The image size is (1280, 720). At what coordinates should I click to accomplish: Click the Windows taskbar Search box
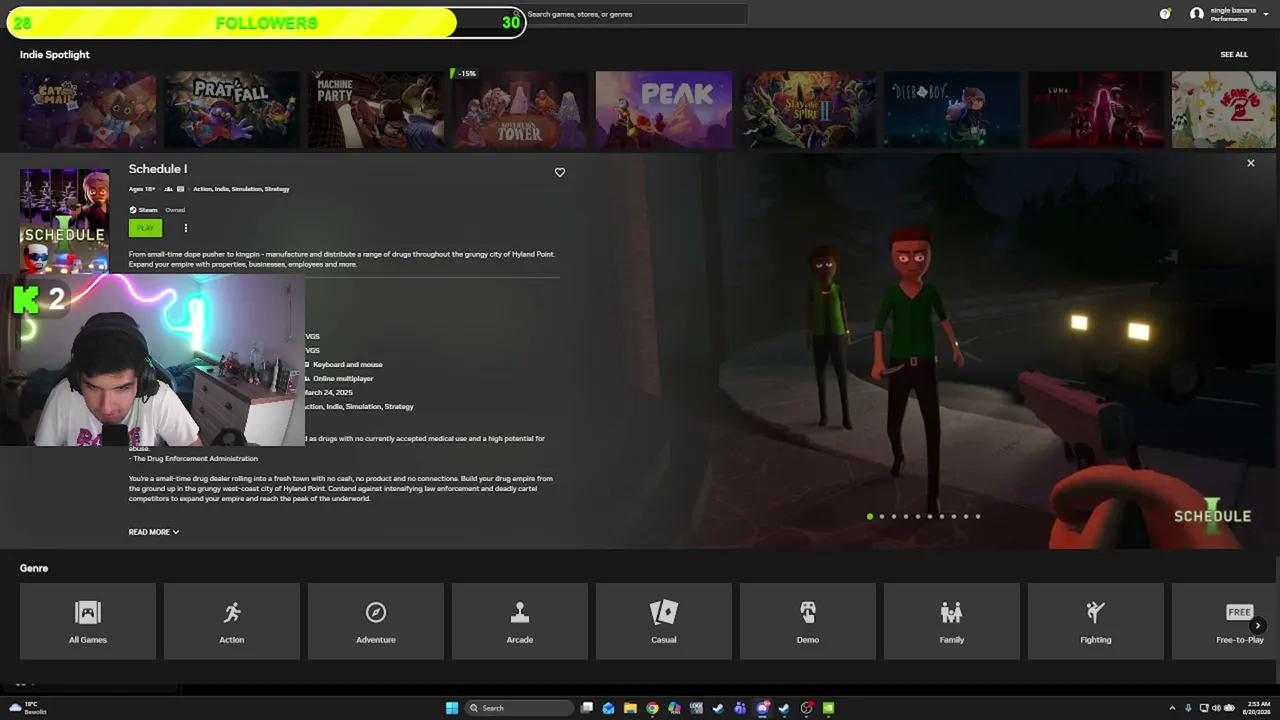(520, 708)
